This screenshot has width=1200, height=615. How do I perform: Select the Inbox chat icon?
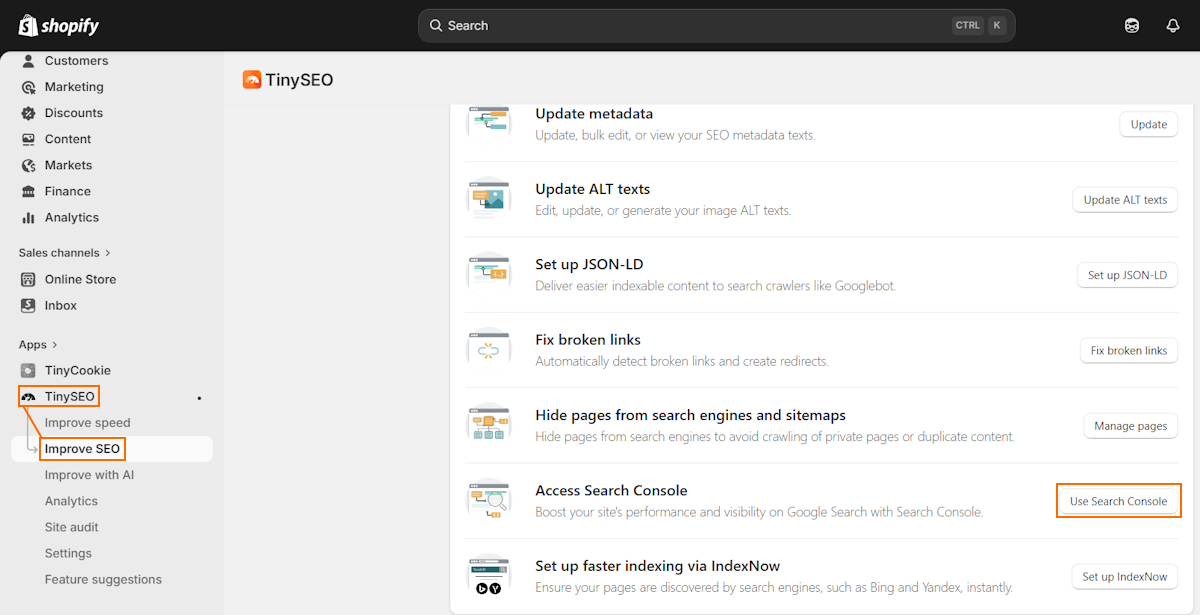pyautogui.click(x=27, y=305)
